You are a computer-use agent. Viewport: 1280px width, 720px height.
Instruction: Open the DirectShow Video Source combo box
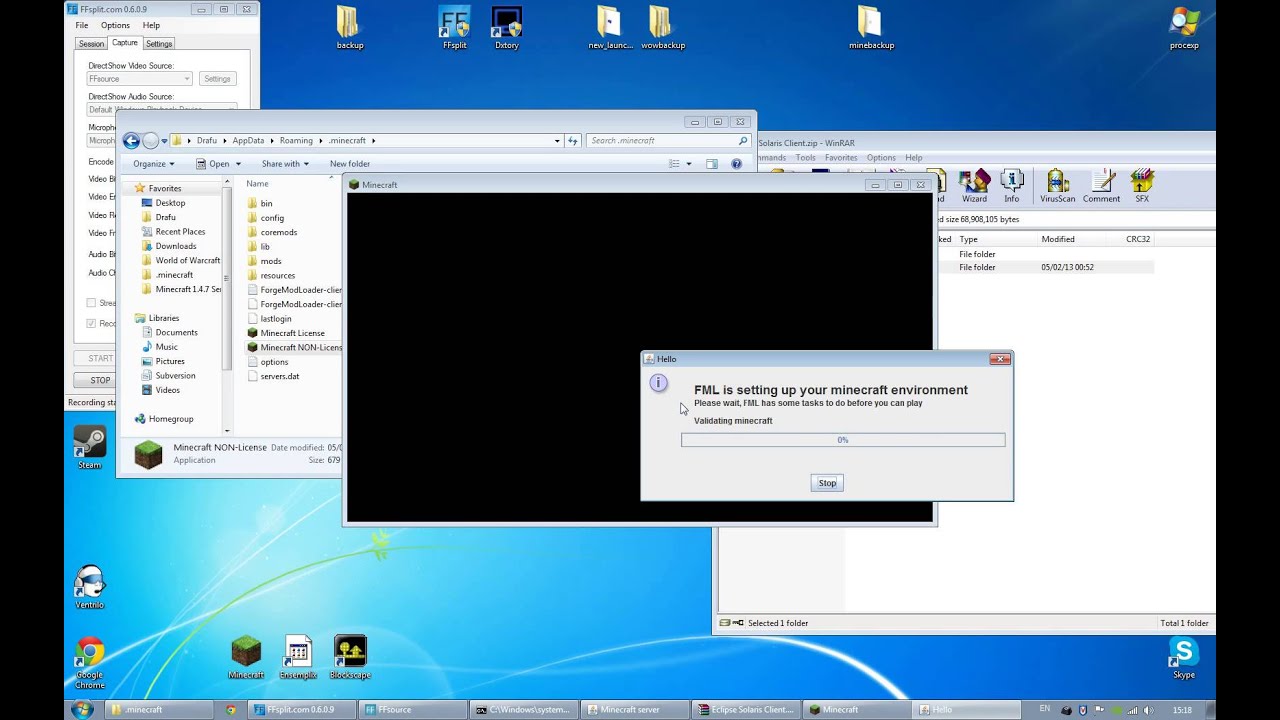point(140,78)
